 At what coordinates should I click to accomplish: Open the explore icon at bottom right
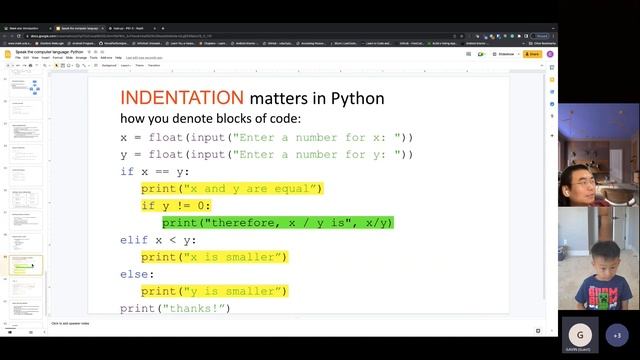[538, 331]
